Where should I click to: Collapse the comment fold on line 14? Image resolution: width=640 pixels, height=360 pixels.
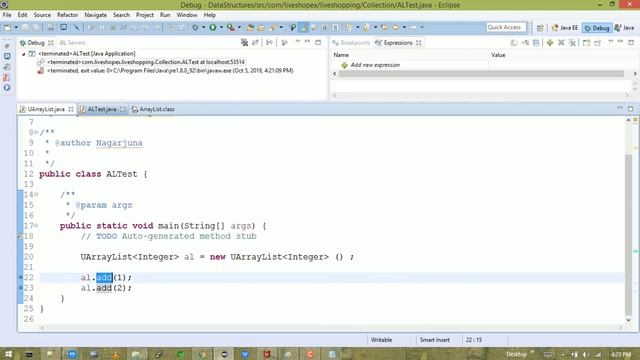click(36, 194)
